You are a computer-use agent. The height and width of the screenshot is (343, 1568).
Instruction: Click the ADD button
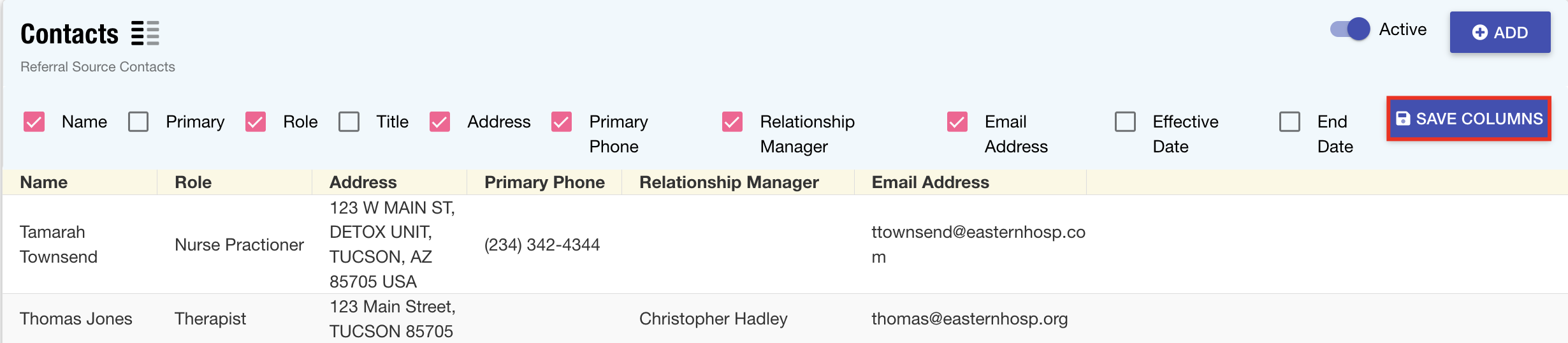pyautogui.click(x=1499, y=33)
